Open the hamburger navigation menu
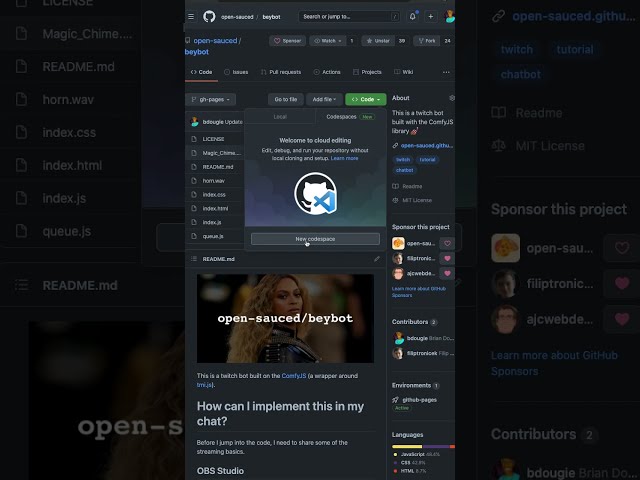 coord(191,17)
